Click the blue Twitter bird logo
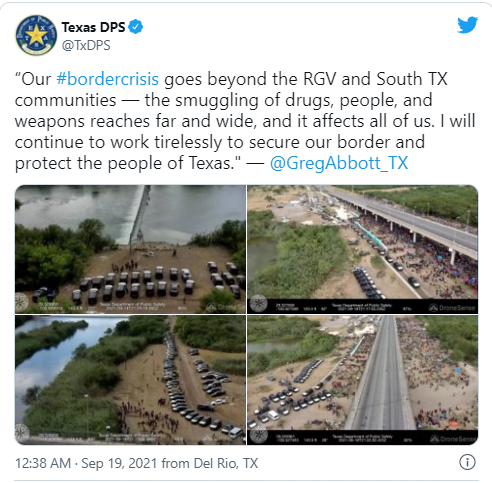 [x=467, y=25]
